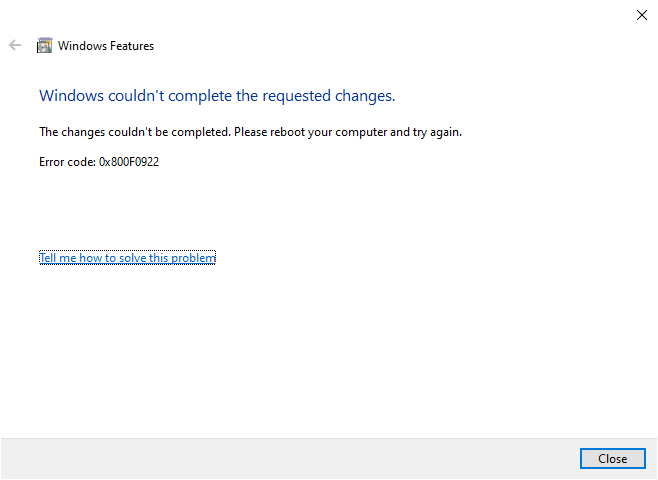The height and width of the screenshot is (480, 658).
Task: Click the word 'Windows' starting the heading
Action: [x=69, y=96]
